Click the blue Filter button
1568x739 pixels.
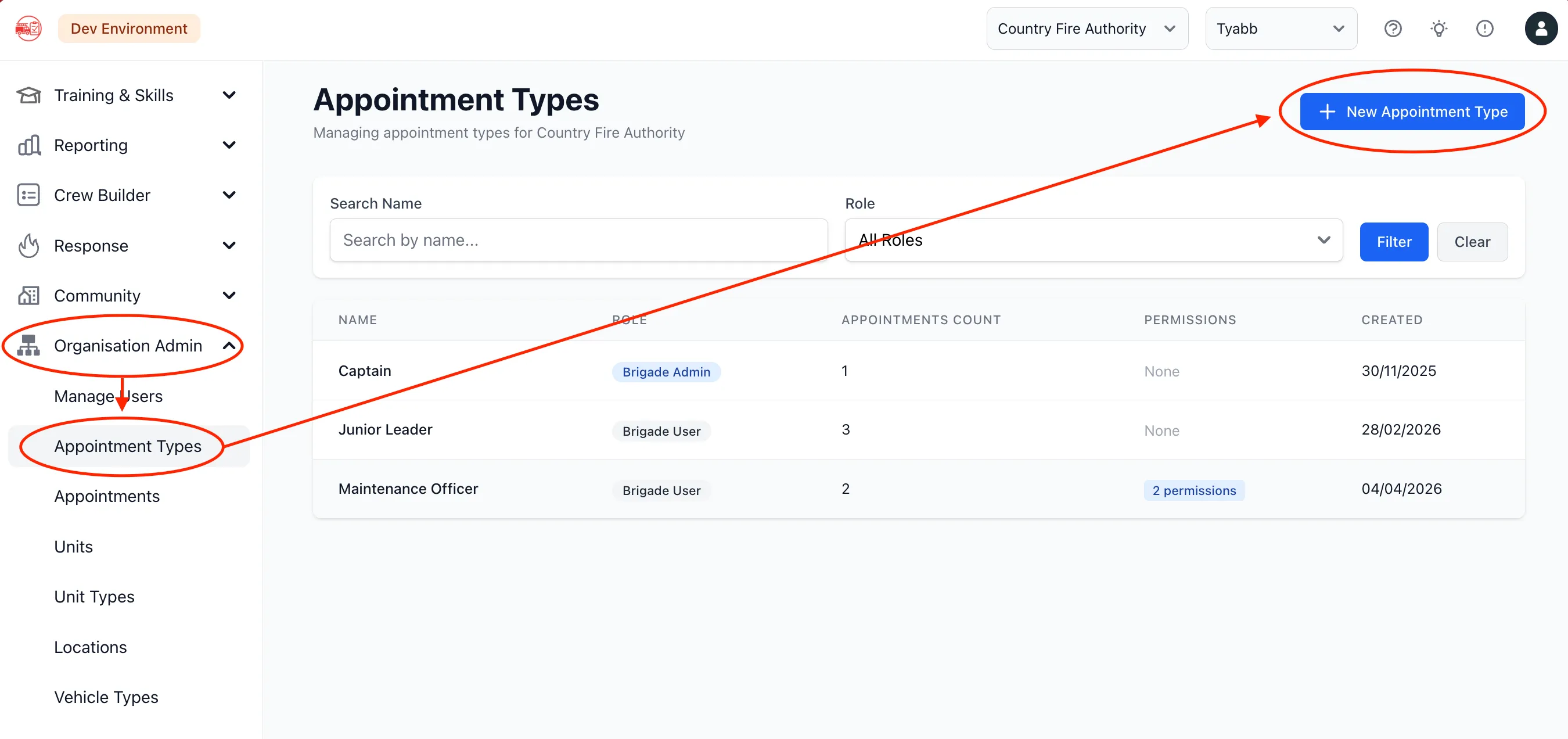tap(1394, 242)
